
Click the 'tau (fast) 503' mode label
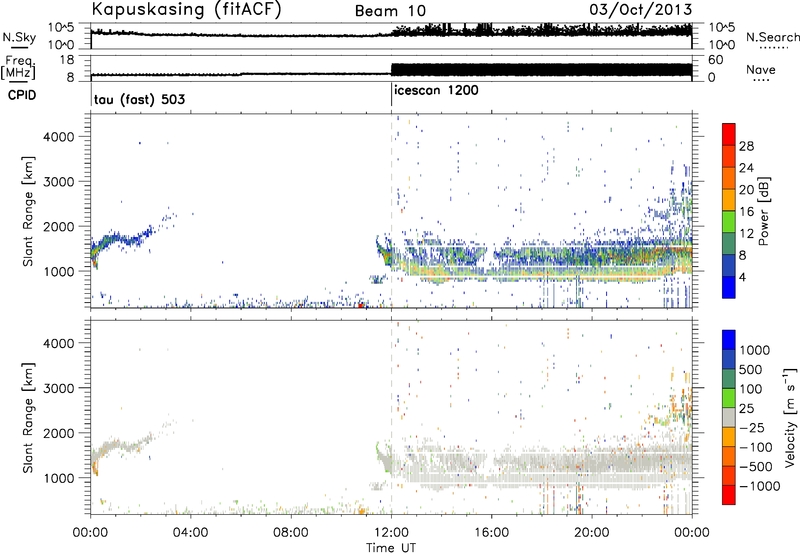point(139,99)
